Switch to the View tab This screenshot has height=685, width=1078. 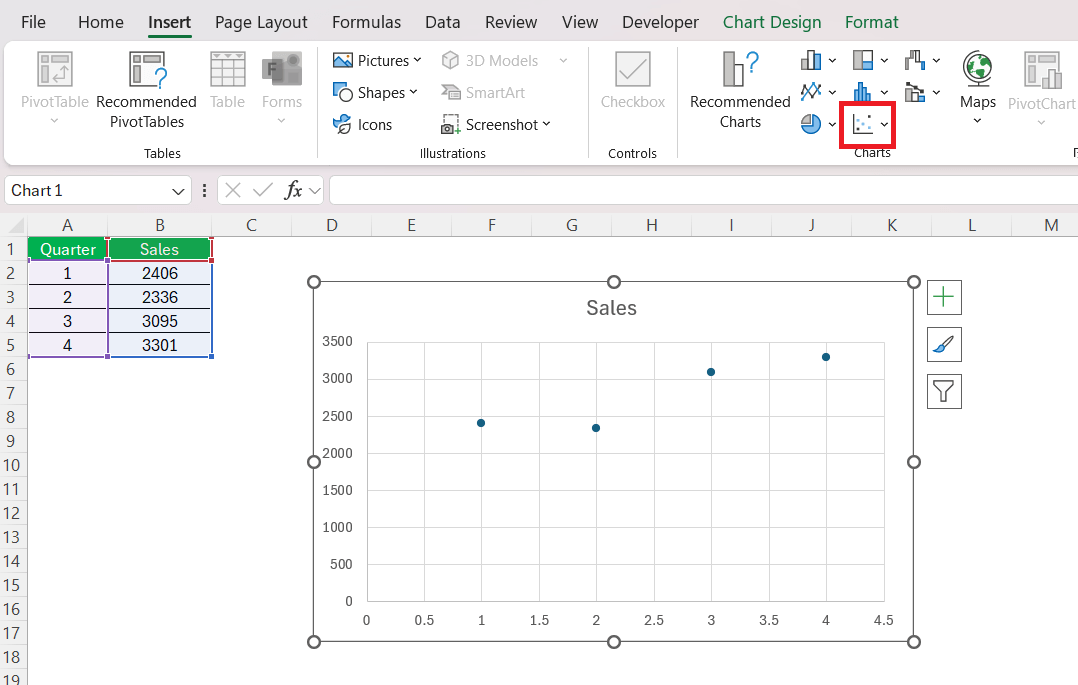(580, 22)
